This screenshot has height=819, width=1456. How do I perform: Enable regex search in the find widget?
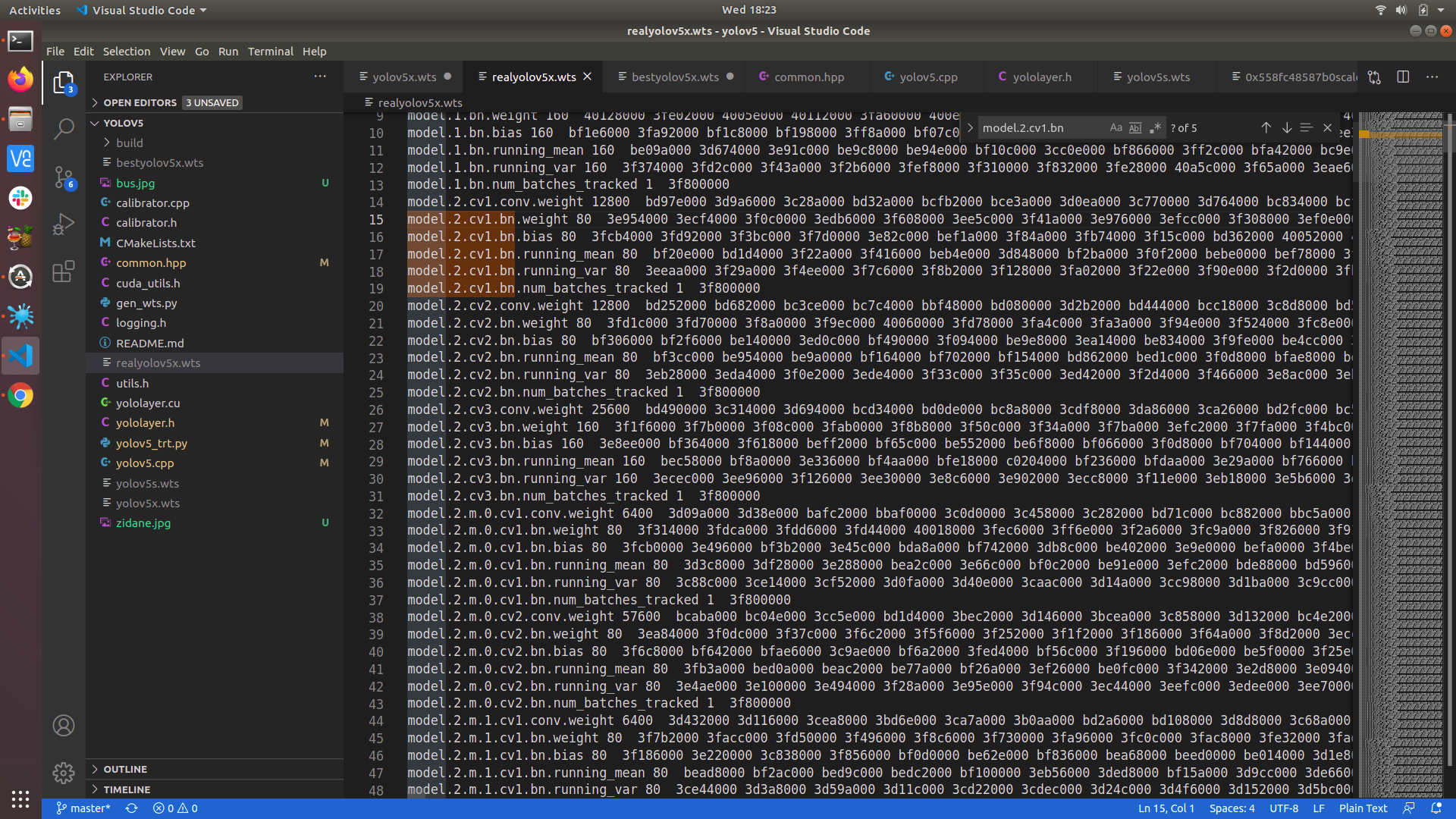[x=1155, y=127]
